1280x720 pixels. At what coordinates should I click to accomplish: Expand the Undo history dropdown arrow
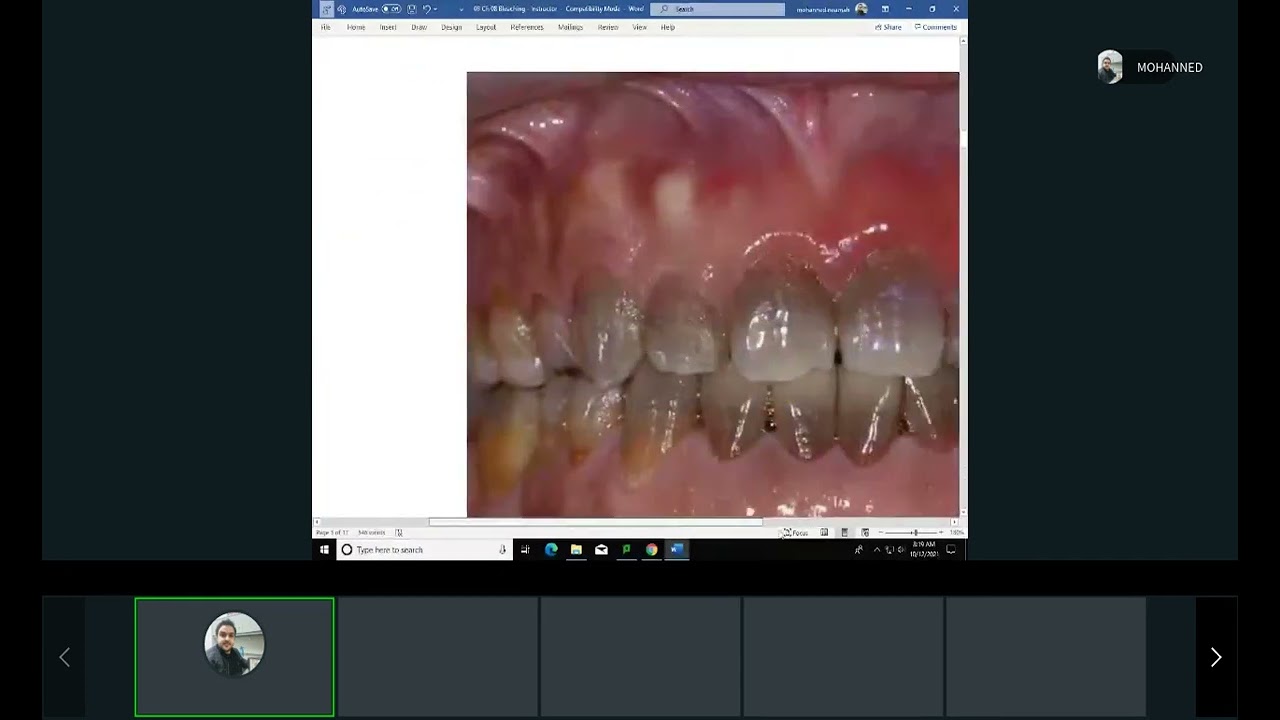435,9
